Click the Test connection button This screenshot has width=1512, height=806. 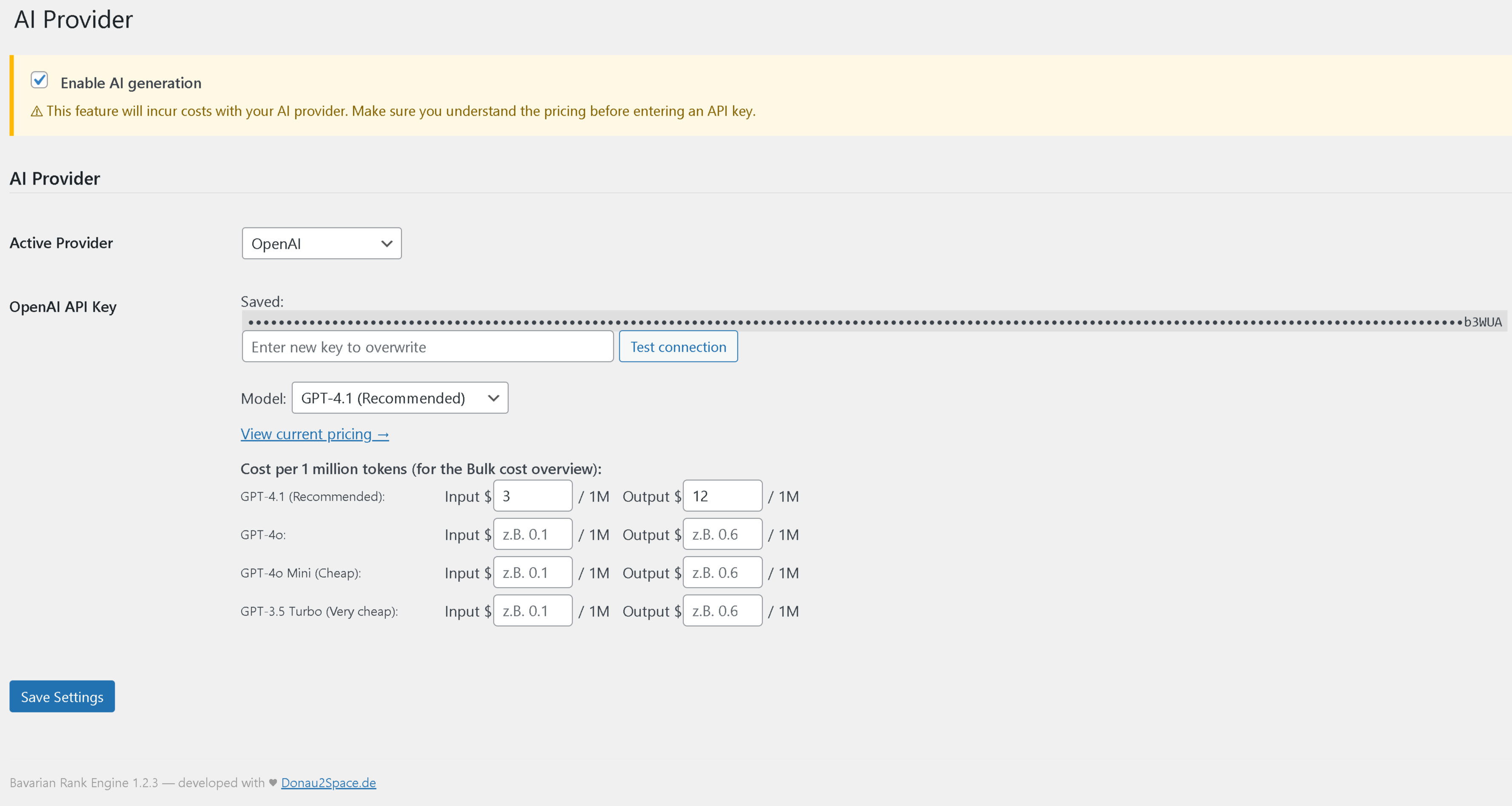(x=678, y=347)
